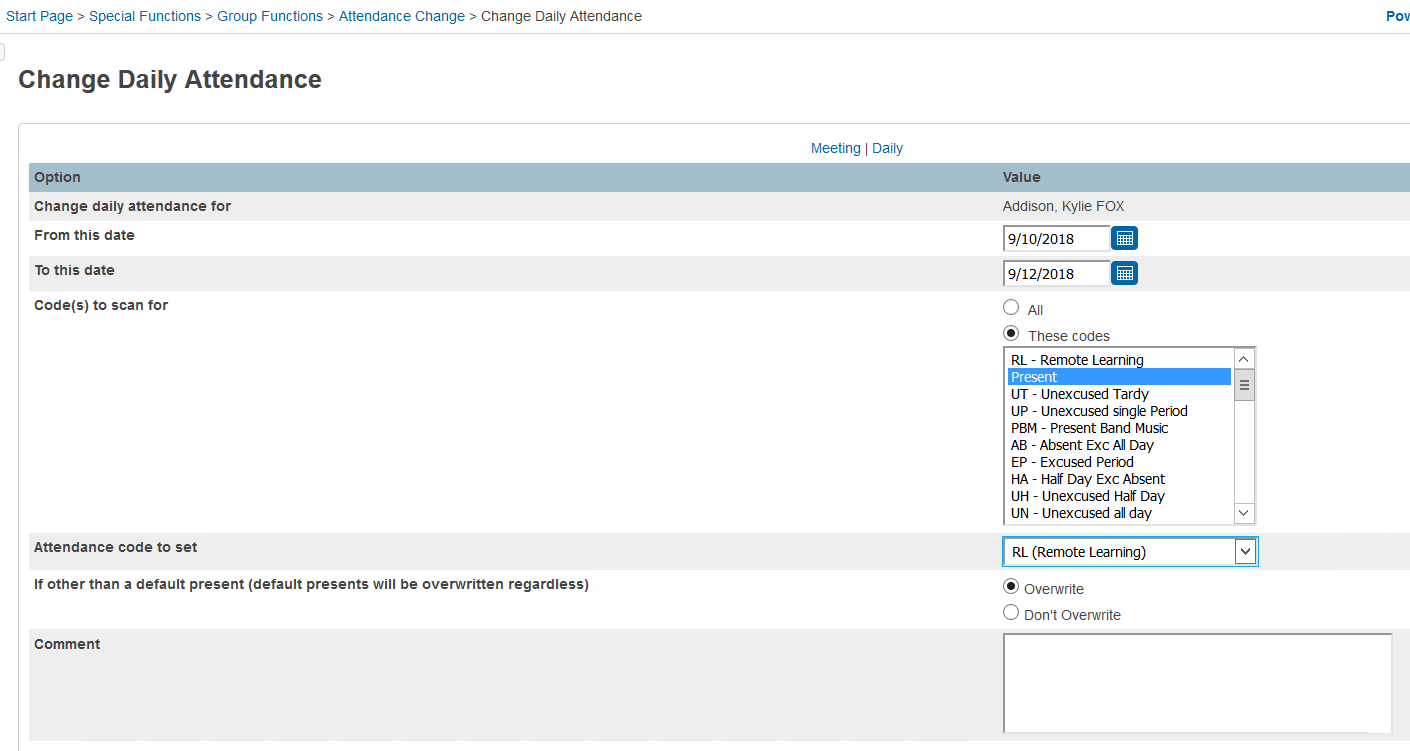Open calendar picker for From this date
Viewport: 1410px width, 751px height.
pos(1124,238)
